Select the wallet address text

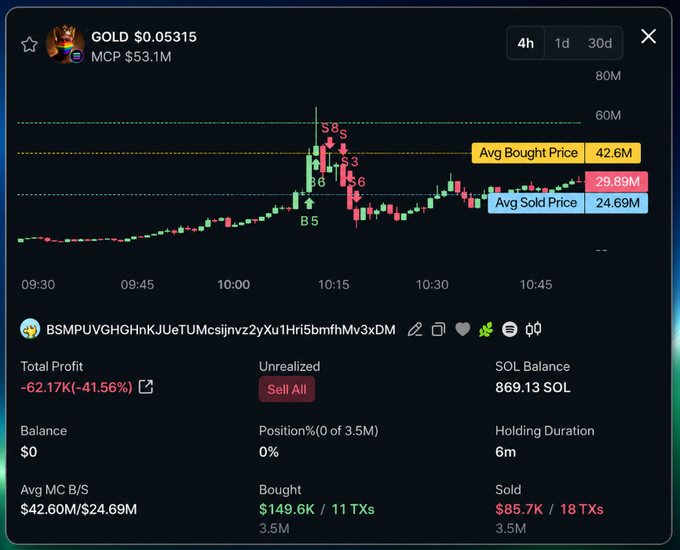click(x=221, y=330)
